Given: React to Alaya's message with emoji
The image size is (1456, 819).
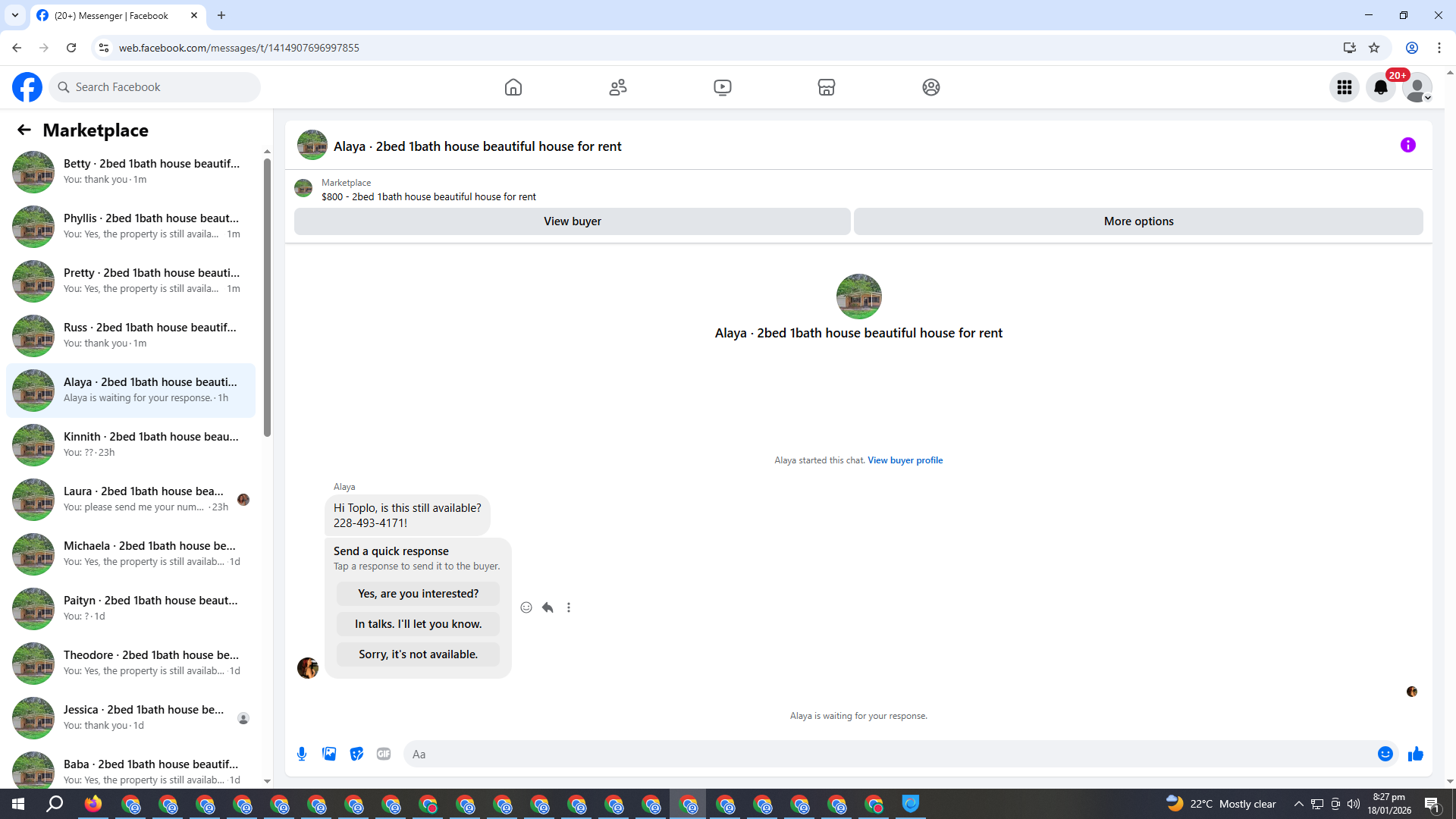Looking at the screenshot, I should [x=526, y=607].
